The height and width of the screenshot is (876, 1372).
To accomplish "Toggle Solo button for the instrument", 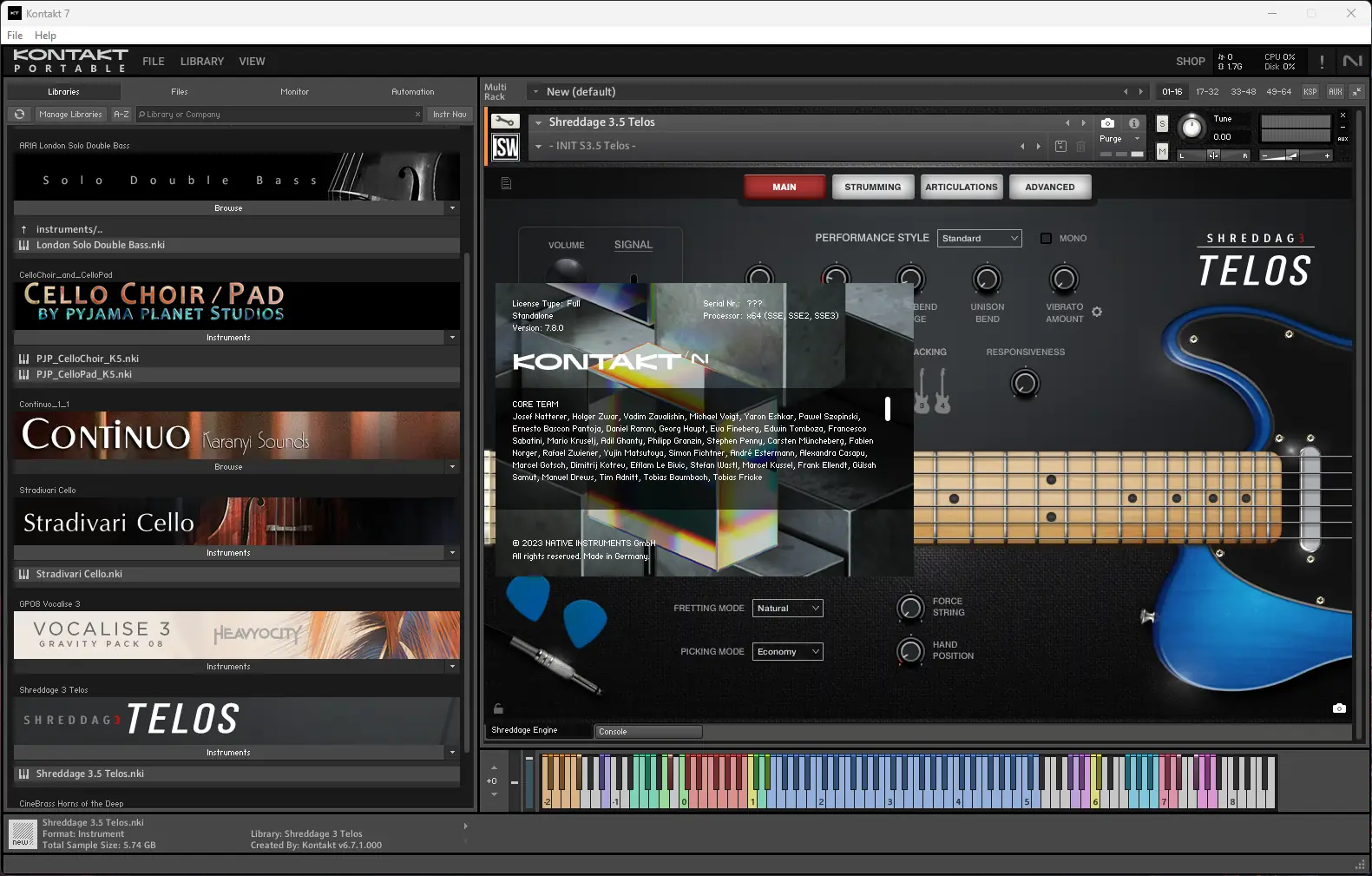I will (1162, 123).
